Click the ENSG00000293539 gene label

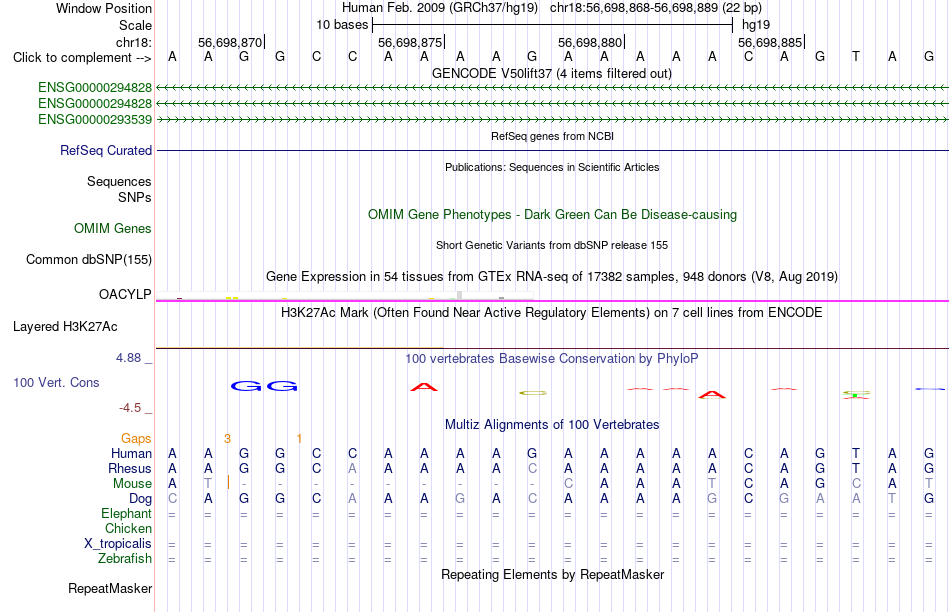(95, 119)
